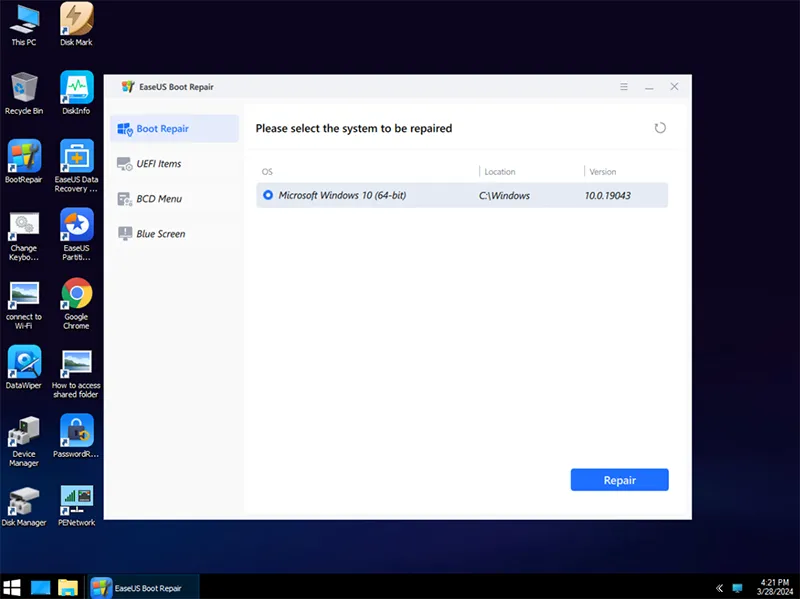
Task: Open BootRepair desktop shortcut
Action: (x=23, y=161)
